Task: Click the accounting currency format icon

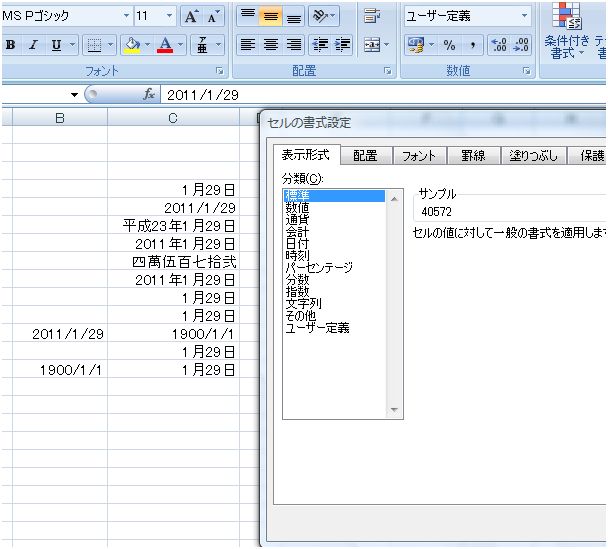Action: [416, 45]
